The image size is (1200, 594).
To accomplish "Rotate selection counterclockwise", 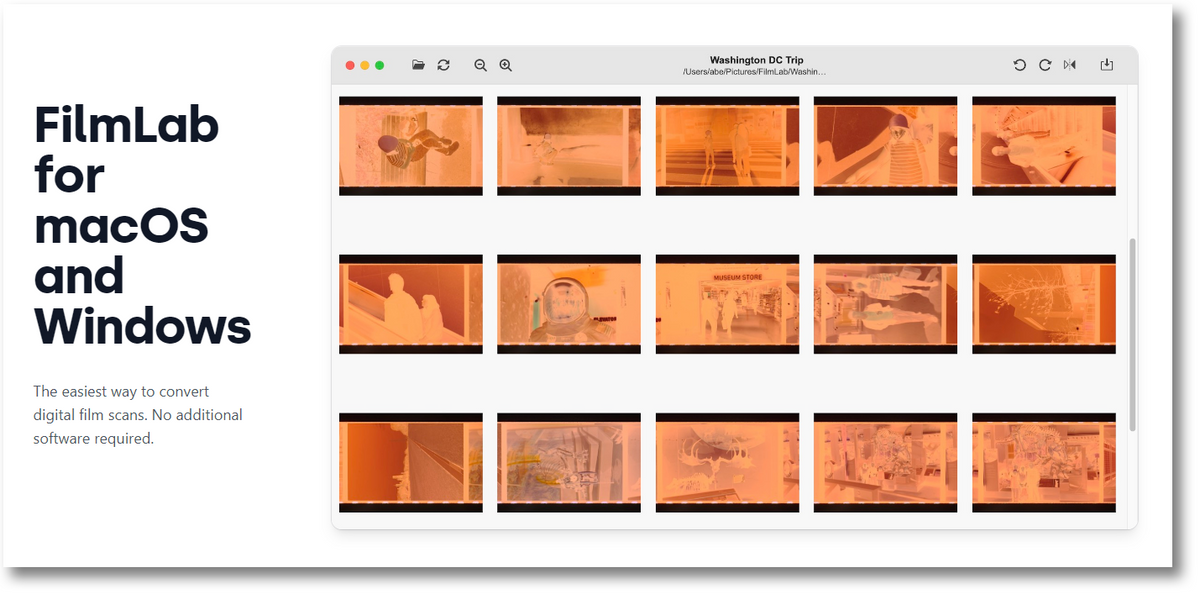I will tap(1019, 64).
